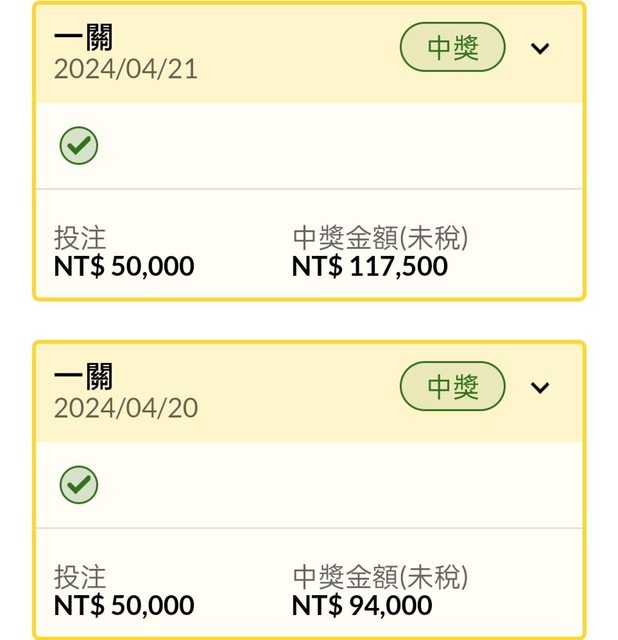This screenshot has width=618, height=640.
Task: Click the 投注 label in the 2024/04/21 card
Action: coord(80,239)
